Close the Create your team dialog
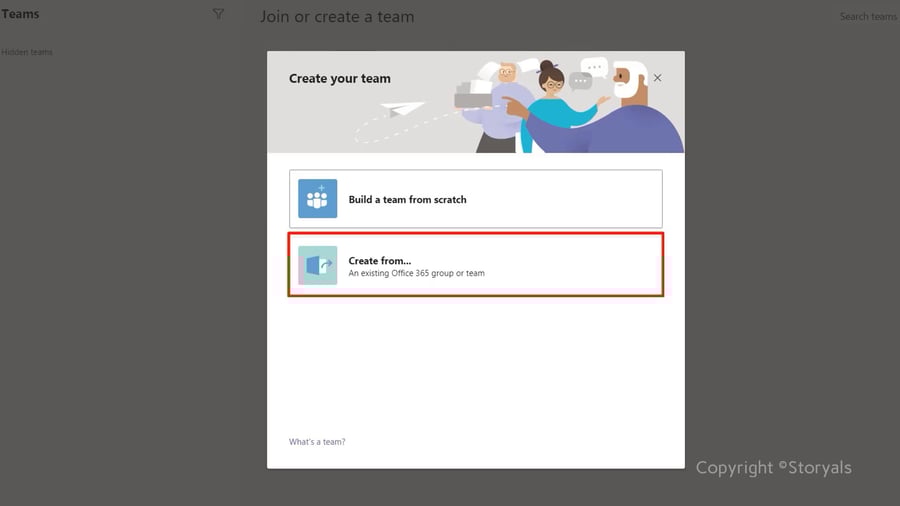This screenshot has width=900, height=506. (x=657, y=78)
